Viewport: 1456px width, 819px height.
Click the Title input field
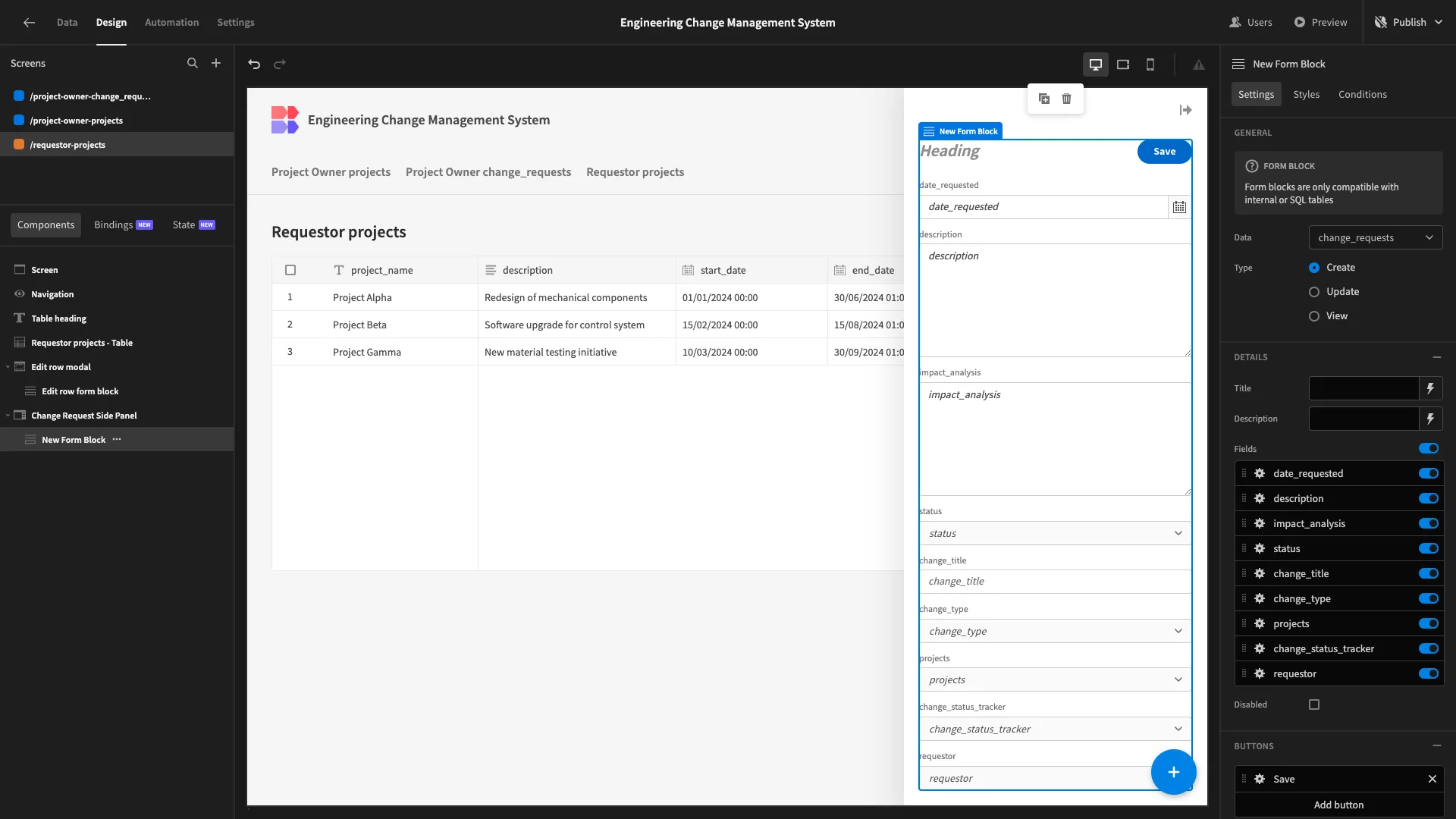pyautogui.click(x=1363, y=388)
